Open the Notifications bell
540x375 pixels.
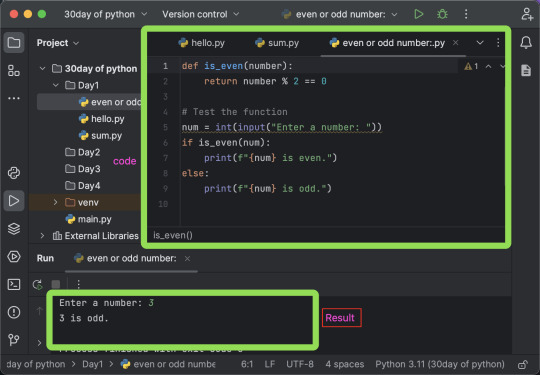coord(526,43)
